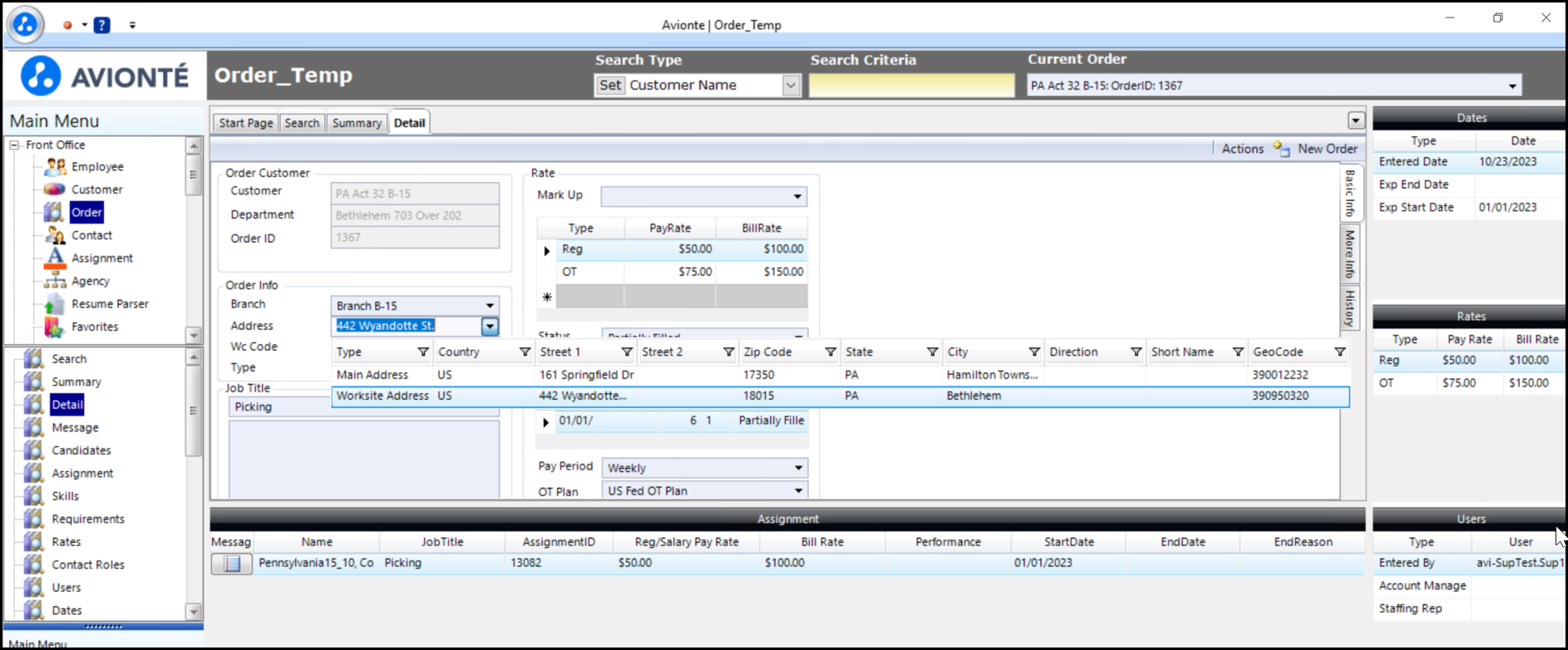1568x650 pixels.
Task: Click the New Order icon
Action: pos(1282,149)
